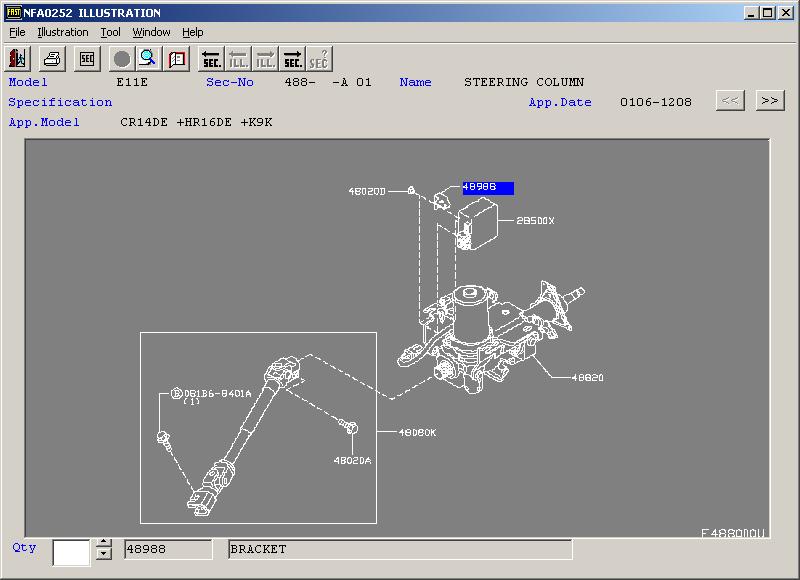This screenshot has width=800, height=580.
Task: Decrease quantity with the Qty down arrow
Action: (x=104, y=557)
